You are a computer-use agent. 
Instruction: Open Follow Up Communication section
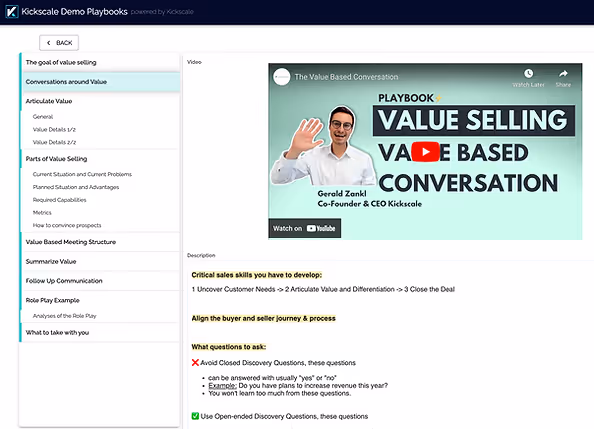coord(100,281)
